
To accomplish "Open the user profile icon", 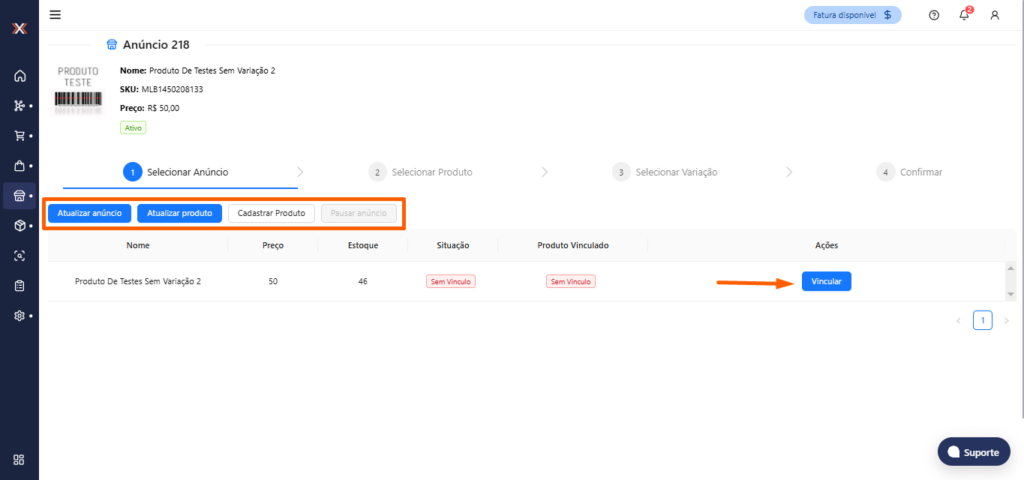I will tap(994, 15).
